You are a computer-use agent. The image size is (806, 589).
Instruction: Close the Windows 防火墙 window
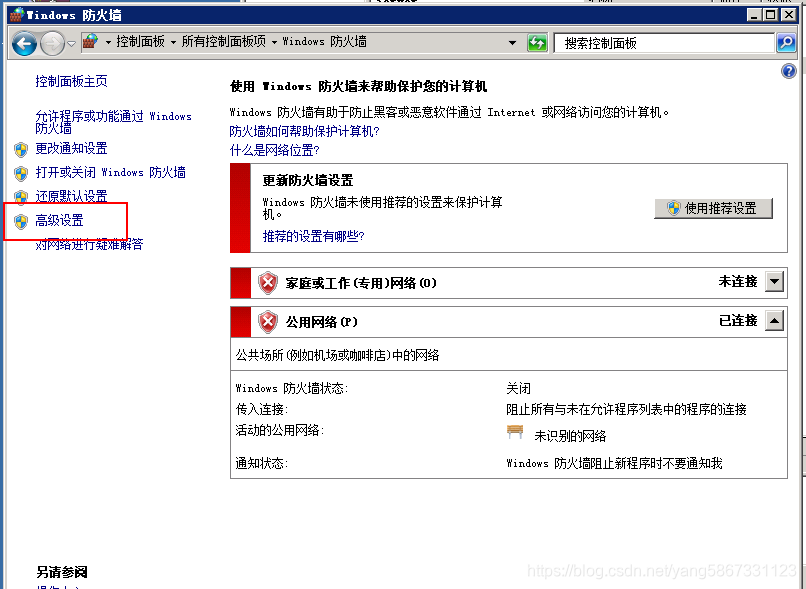[789, 15]
